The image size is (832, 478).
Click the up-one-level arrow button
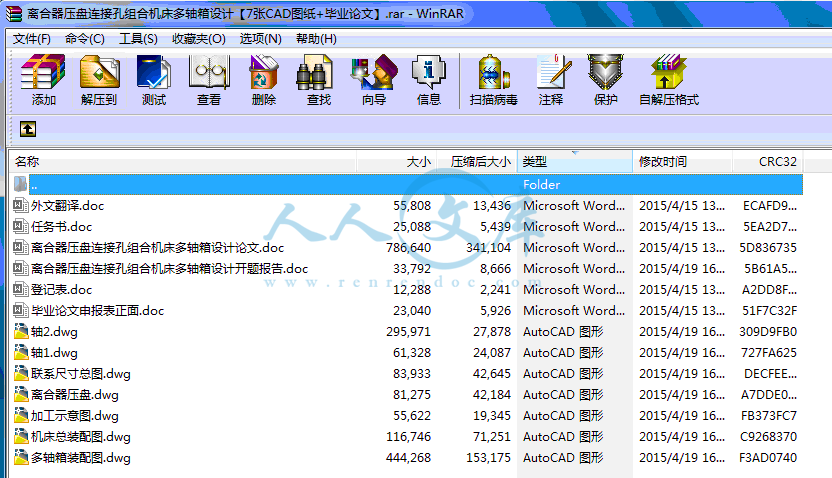point(28,129)
